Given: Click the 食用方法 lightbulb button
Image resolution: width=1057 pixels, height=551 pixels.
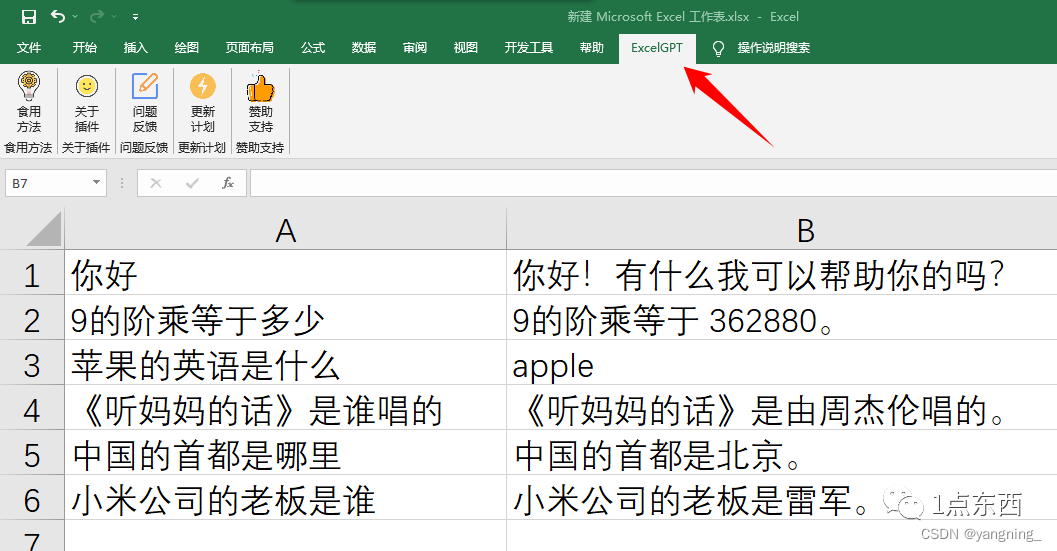Looking at the screenshot, I should tap(29, 103).
